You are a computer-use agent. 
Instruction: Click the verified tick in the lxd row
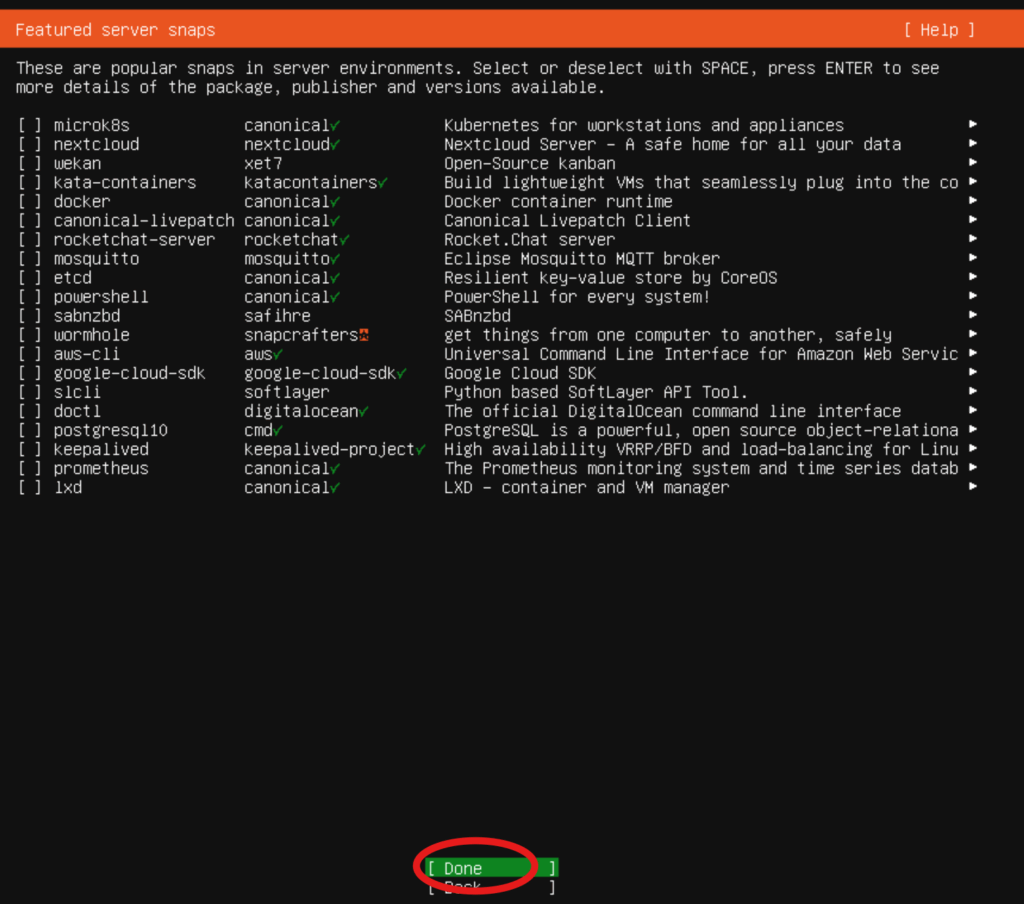coord(335,488)
